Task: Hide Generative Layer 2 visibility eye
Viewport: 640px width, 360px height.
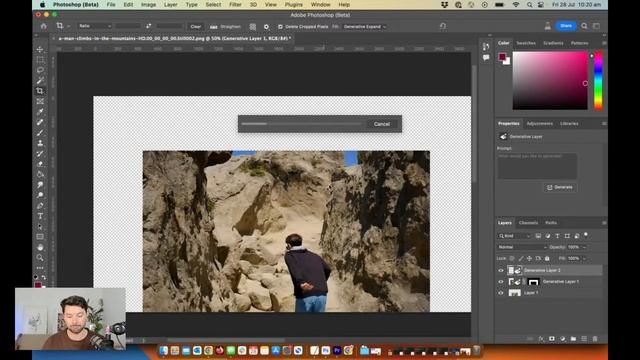Action: coord(501,270)
